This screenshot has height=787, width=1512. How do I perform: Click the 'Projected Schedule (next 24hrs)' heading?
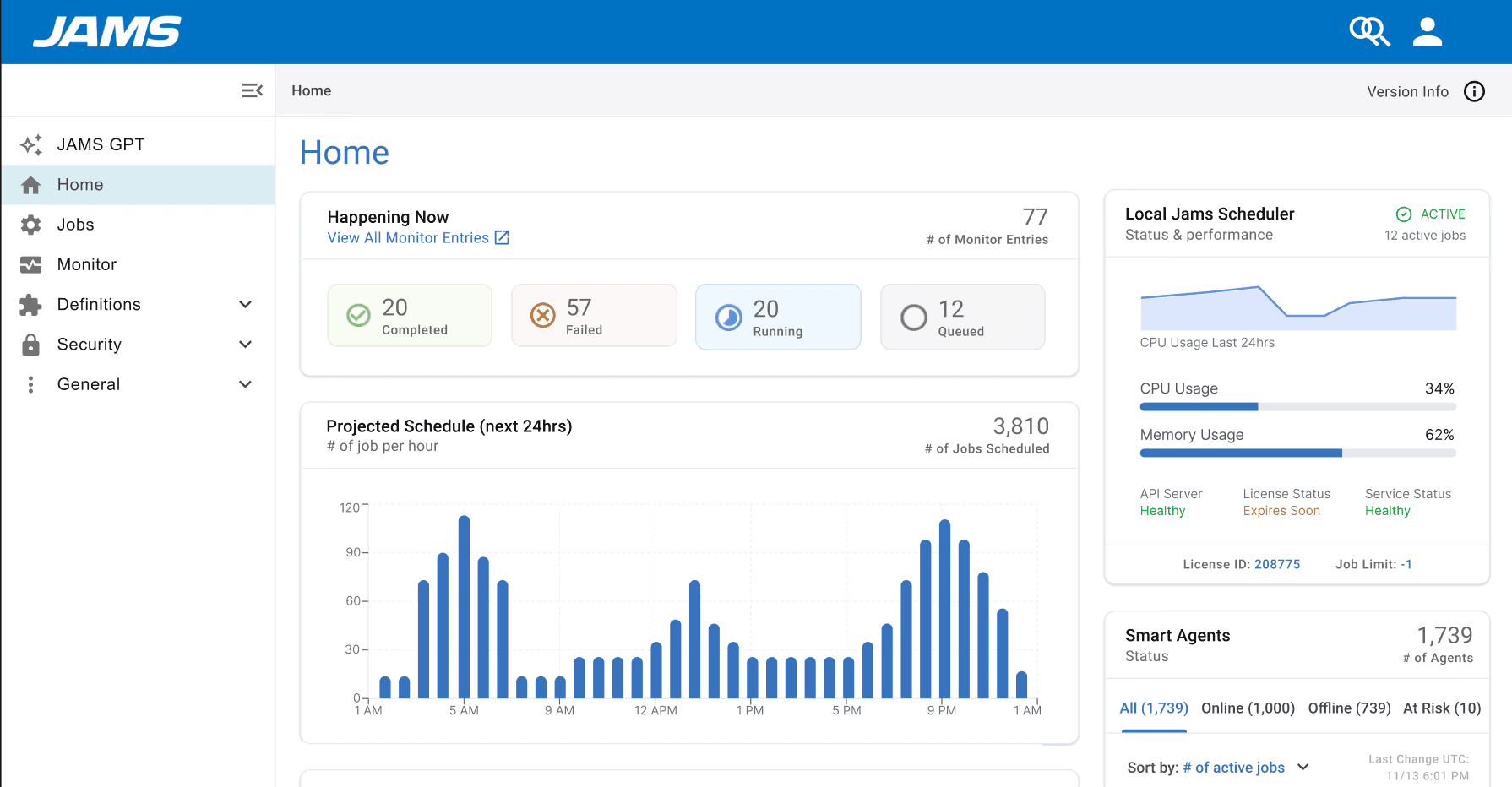click(449, 426)
